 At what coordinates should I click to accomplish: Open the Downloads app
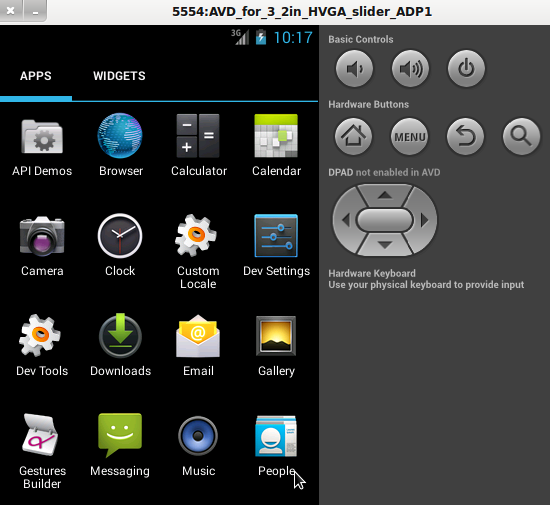click(120, 345)
